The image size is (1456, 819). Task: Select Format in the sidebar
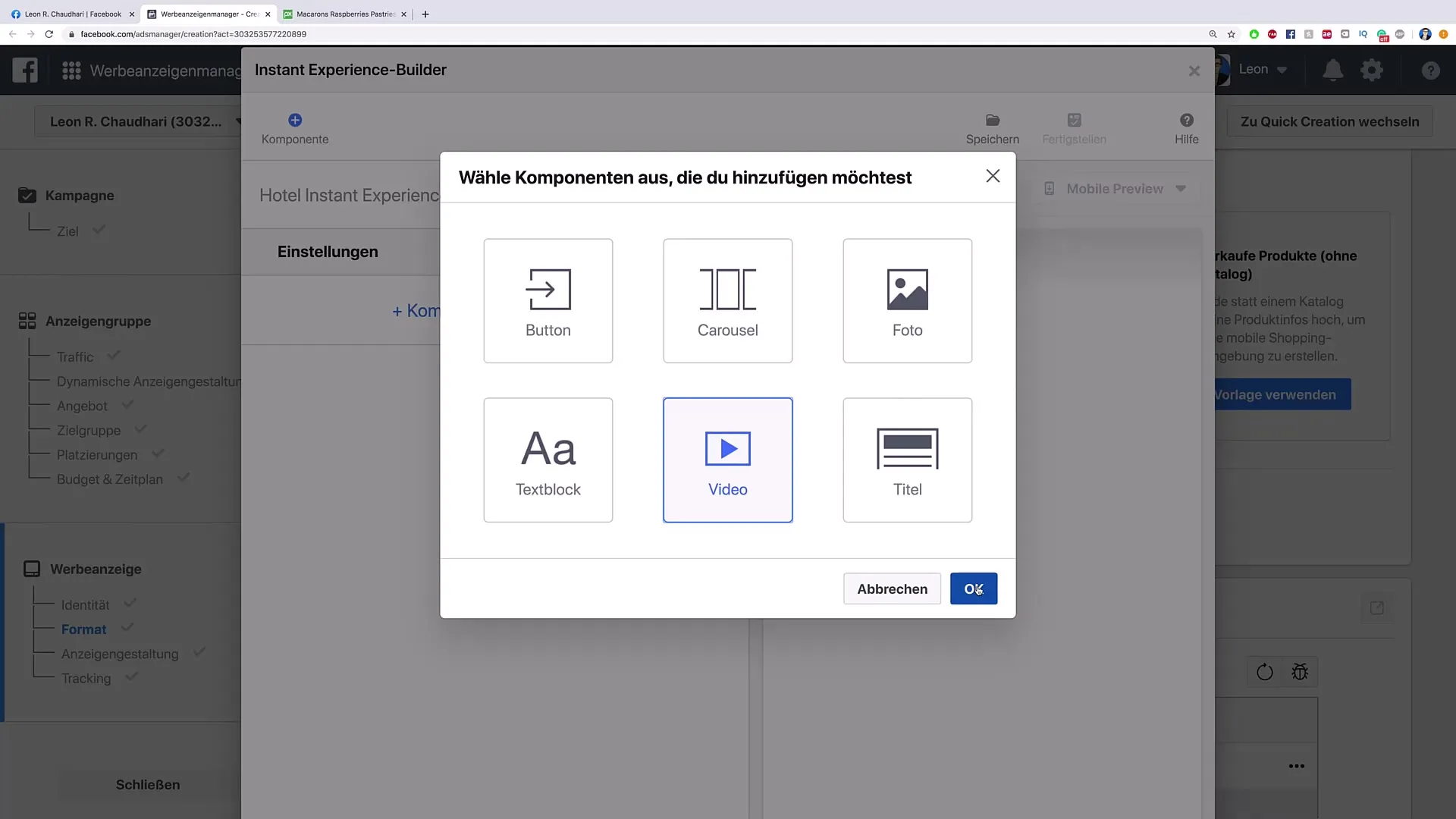click(x=83, y=629)
